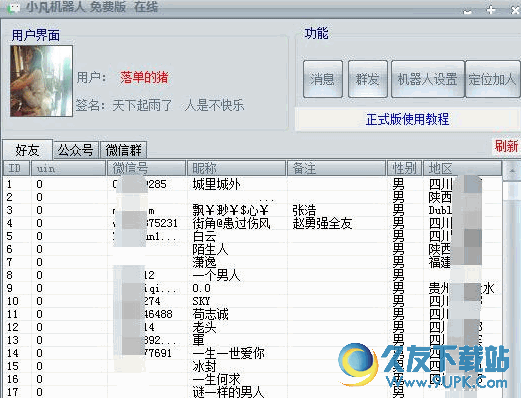
Task: Select the friend named 苟志诚
Action: (x=210, y=314)
